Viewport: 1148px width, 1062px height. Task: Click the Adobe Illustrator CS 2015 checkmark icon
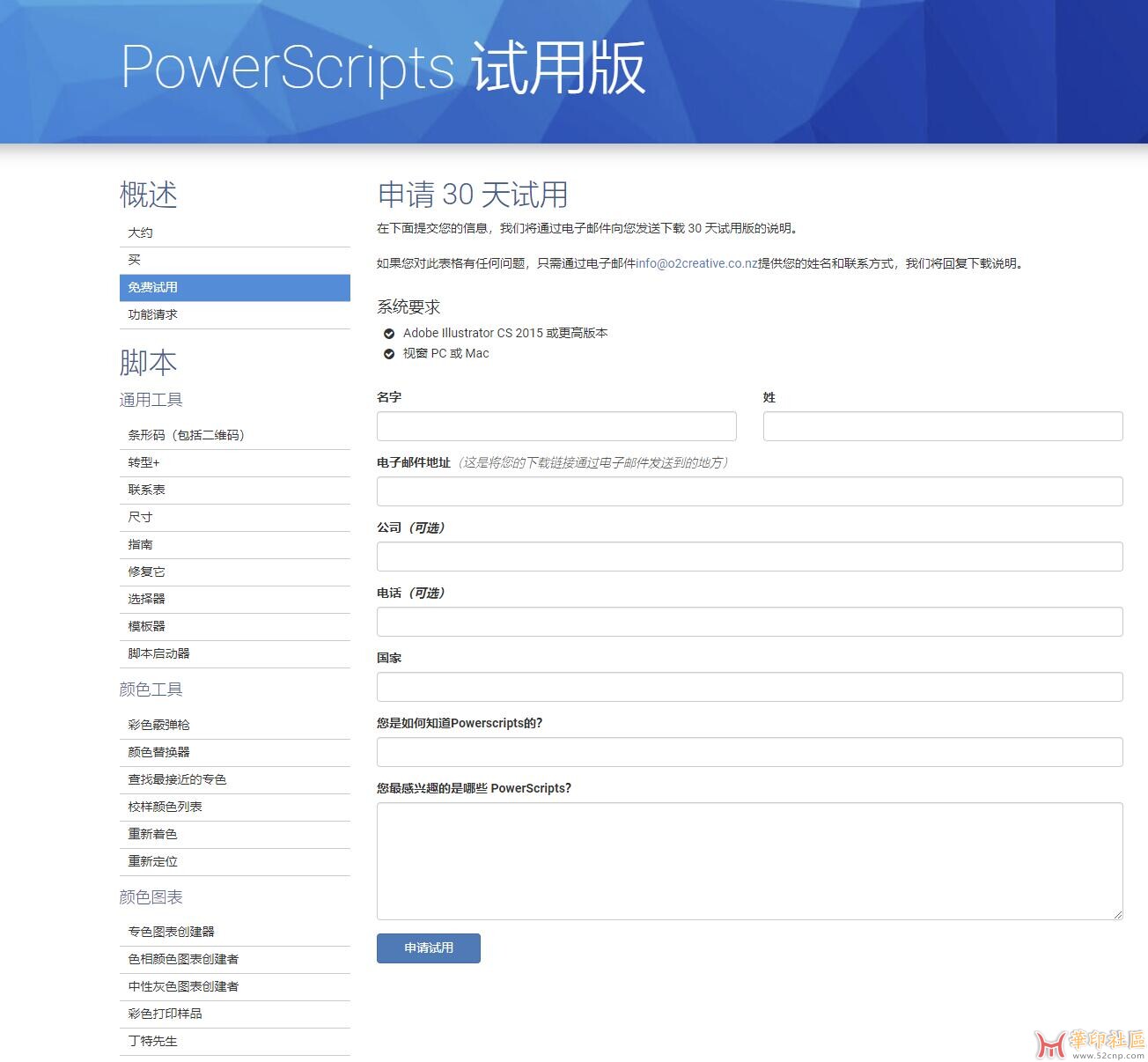(x=388, y=334)
